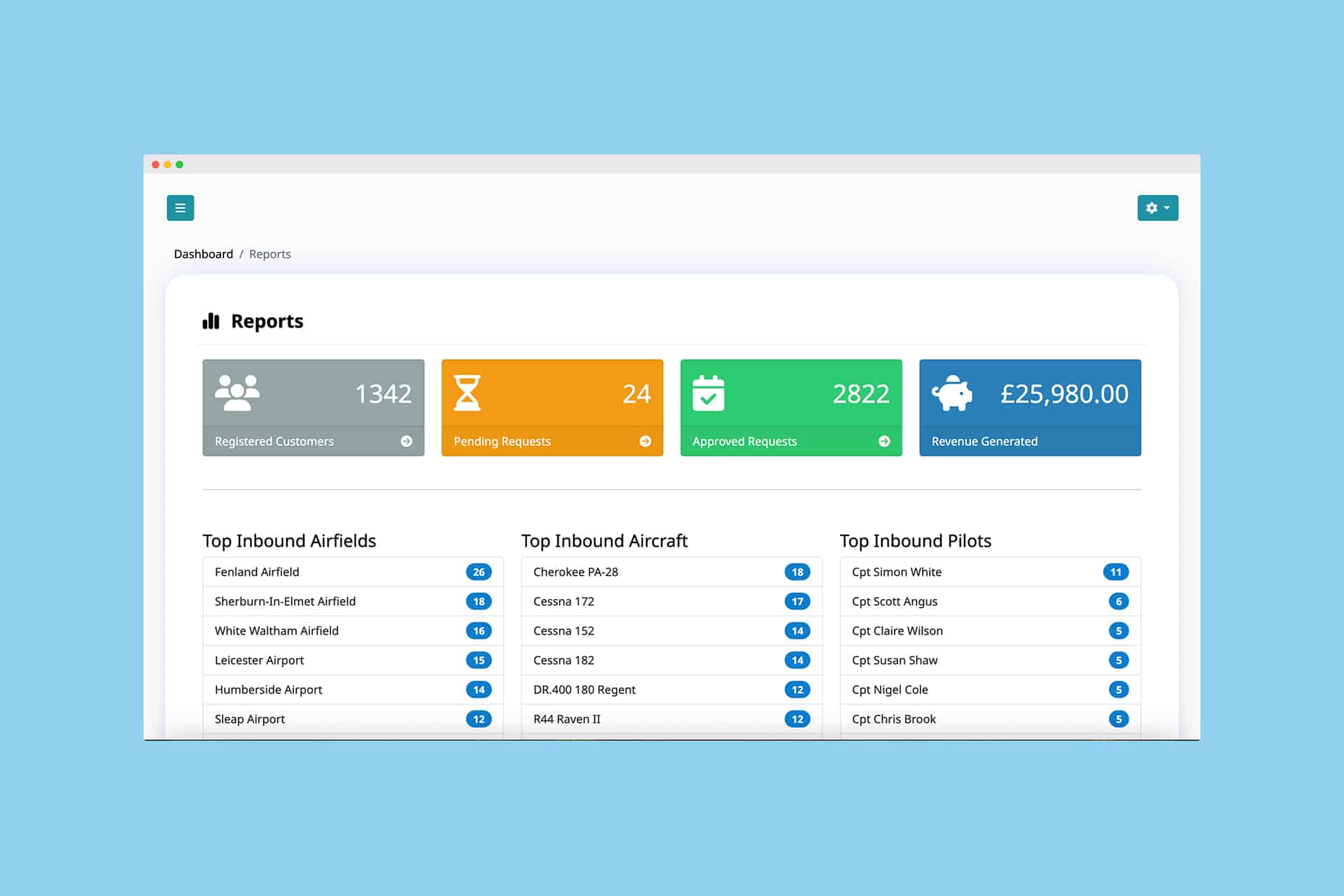The image size is (1344, 896).
Task: Select Cpt Scott Angus row
Action: pyautogui.click(x=990, y=601)
